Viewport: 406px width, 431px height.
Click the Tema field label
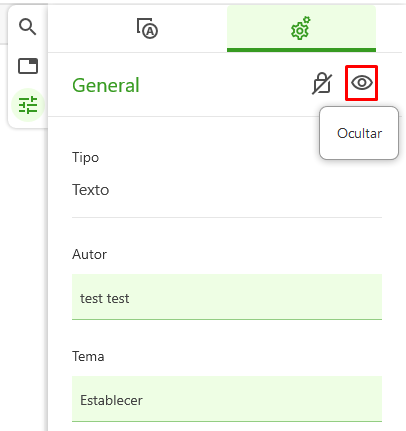88,356
